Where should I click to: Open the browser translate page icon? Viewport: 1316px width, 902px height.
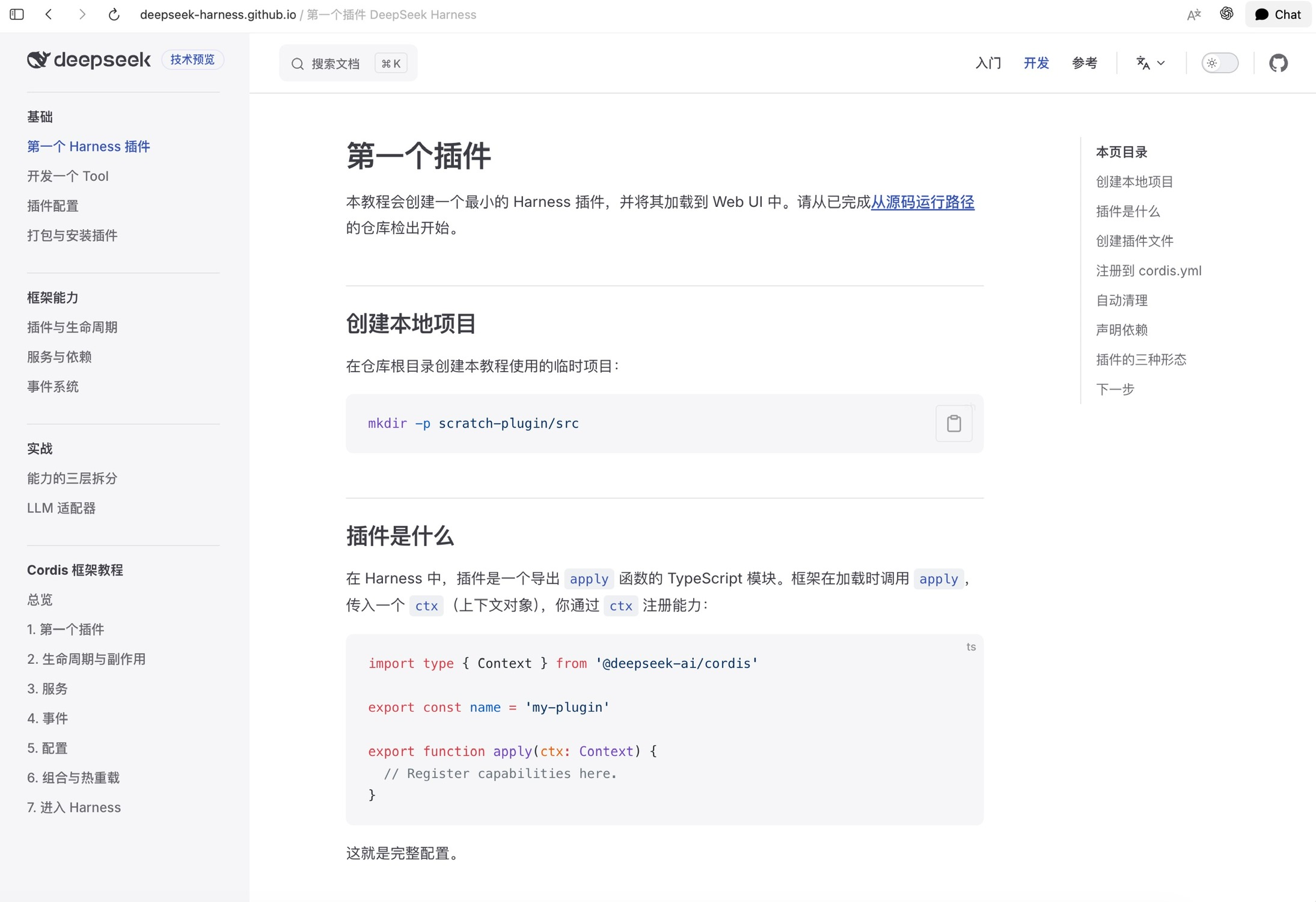(1194, 14)
